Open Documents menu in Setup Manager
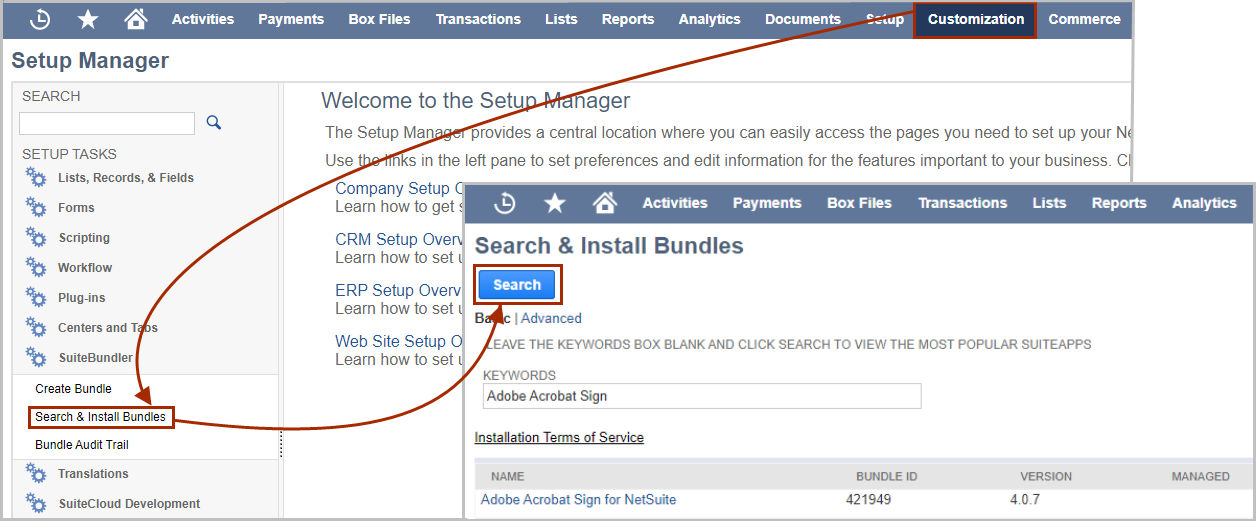This screenshot has height=521, width=1259. tap(803, 19)
